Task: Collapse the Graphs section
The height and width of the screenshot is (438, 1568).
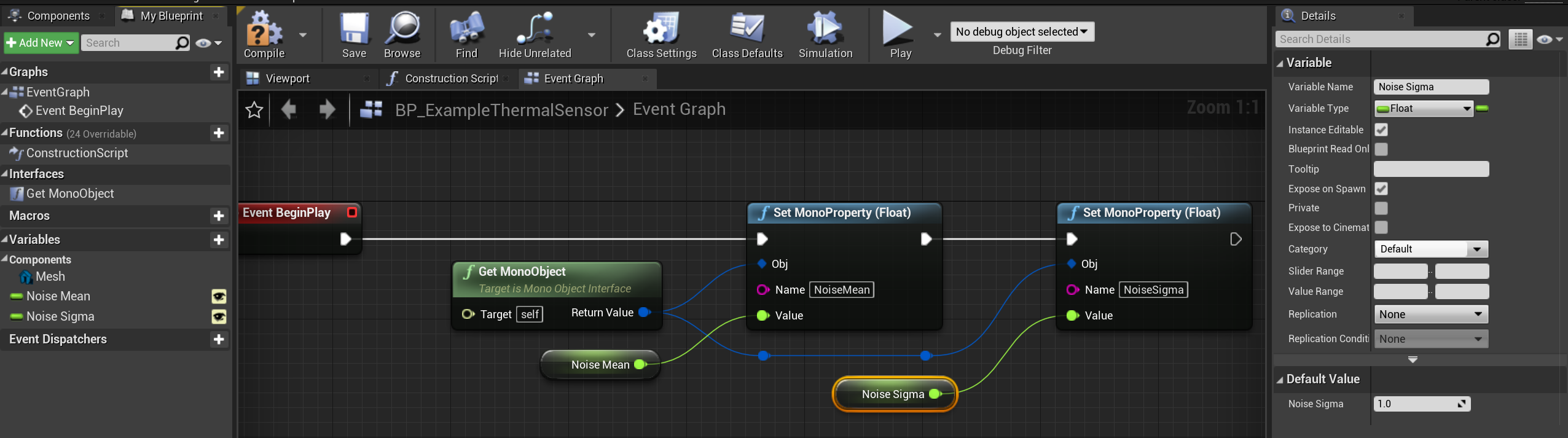Action: [x=4, y=71]
